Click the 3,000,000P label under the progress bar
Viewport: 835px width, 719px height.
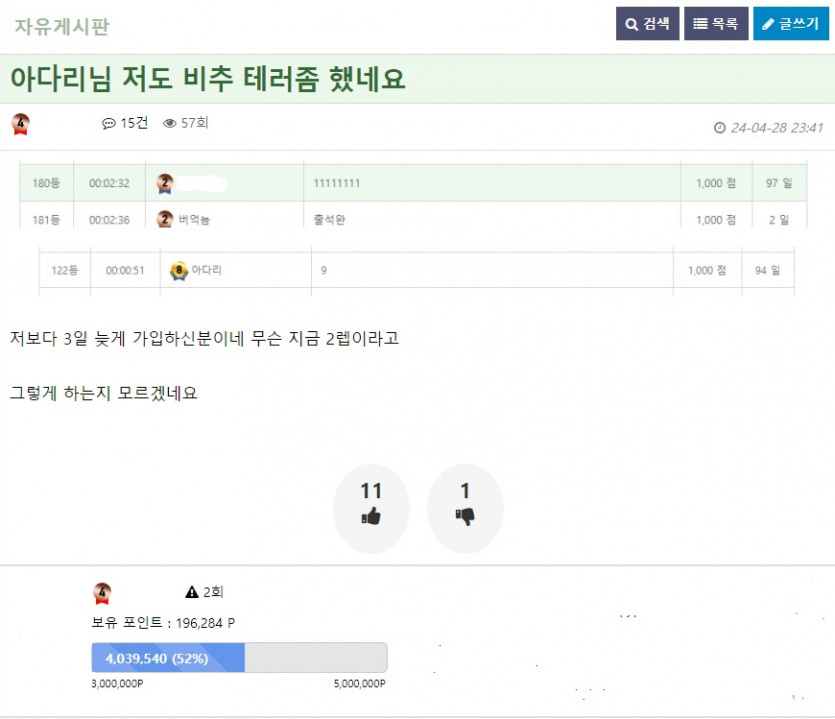pos(117,683)
